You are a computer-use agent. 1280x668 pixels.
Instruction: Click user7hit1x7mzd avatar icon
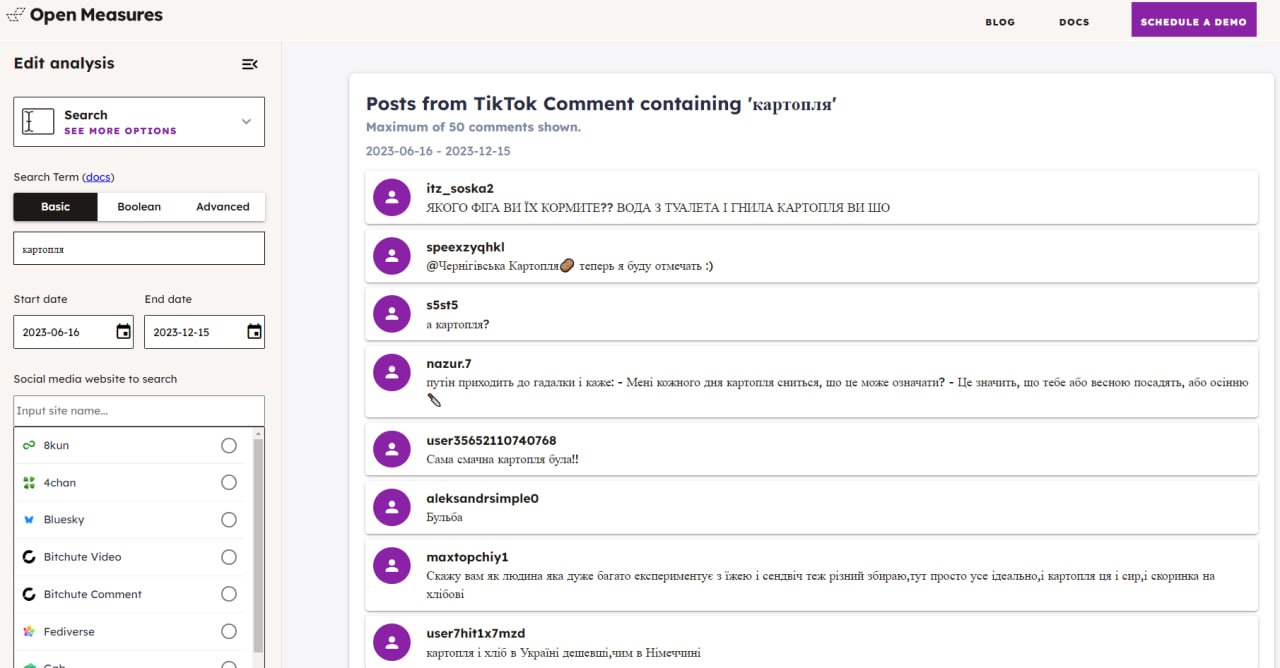pyautogui.click(x=392, y=642)
